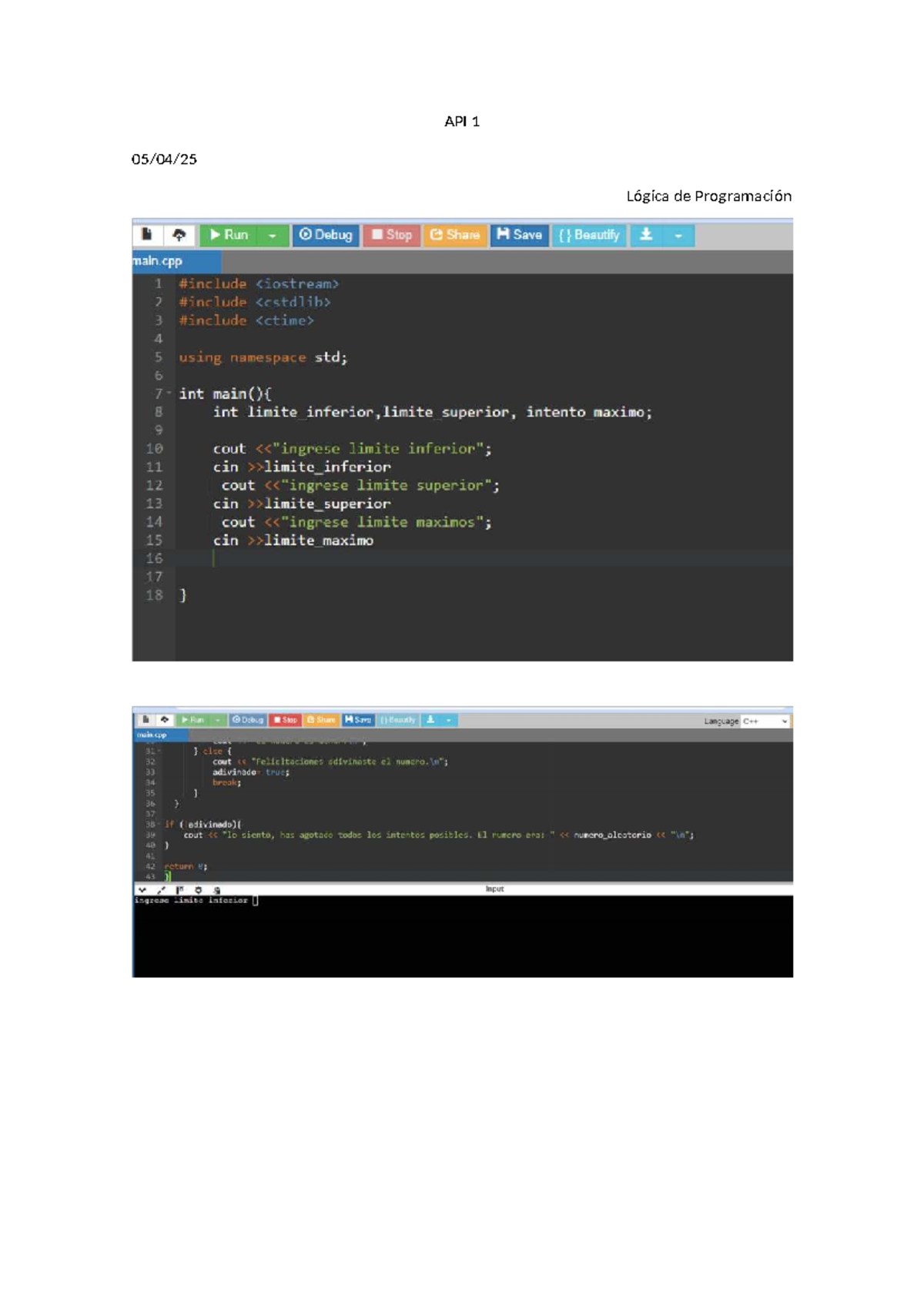
Task: Click the 'API 1' document title
Action: point(462,122)
